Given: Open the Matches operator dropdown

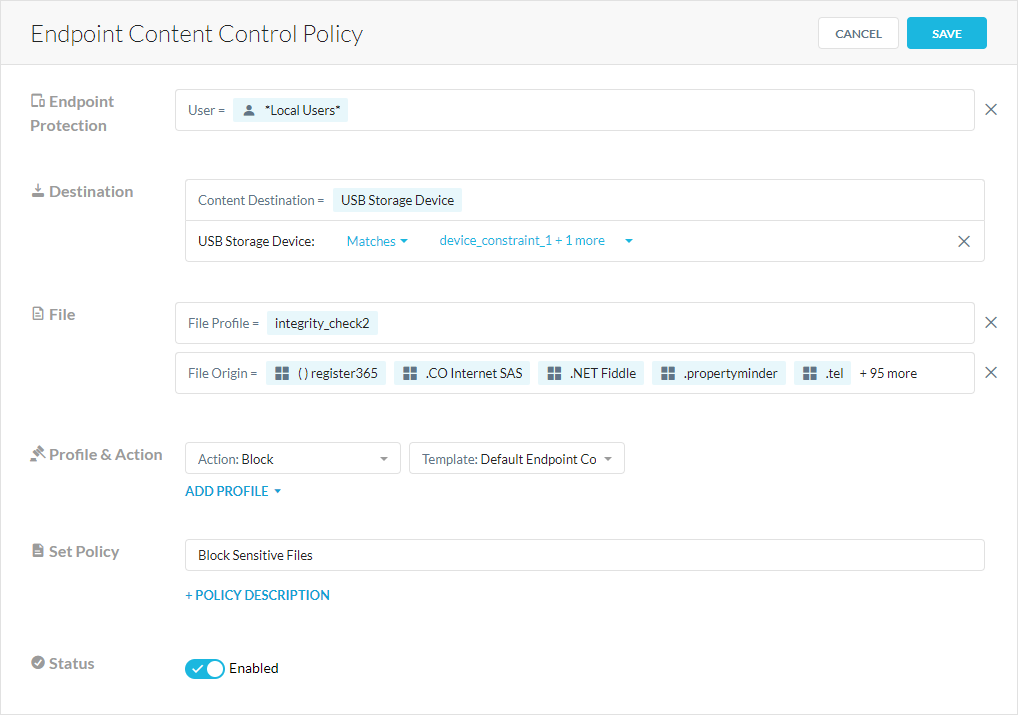Looking at the screenshot, I should tap(377, 240).
